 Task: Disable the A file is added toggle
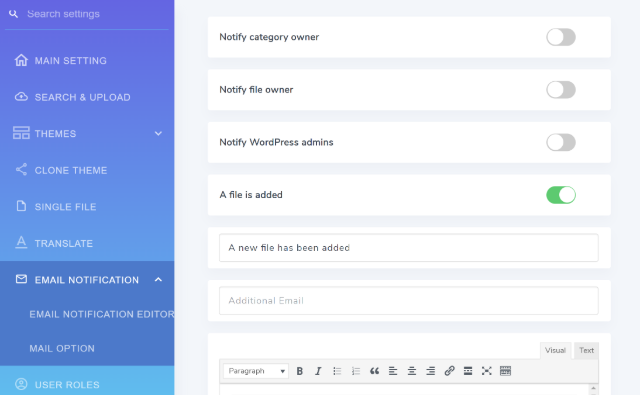pyautogui.click(x=561, y=195)
